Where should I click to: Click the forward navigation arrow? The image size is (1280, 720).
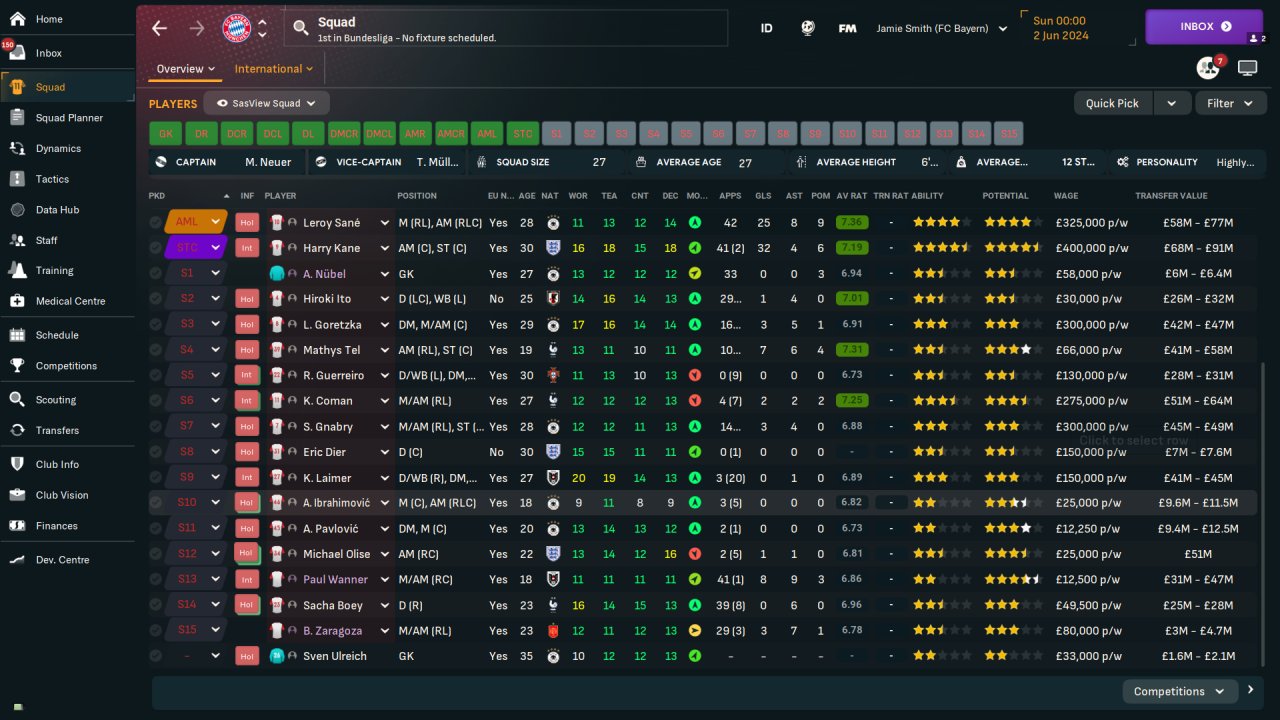197,28
